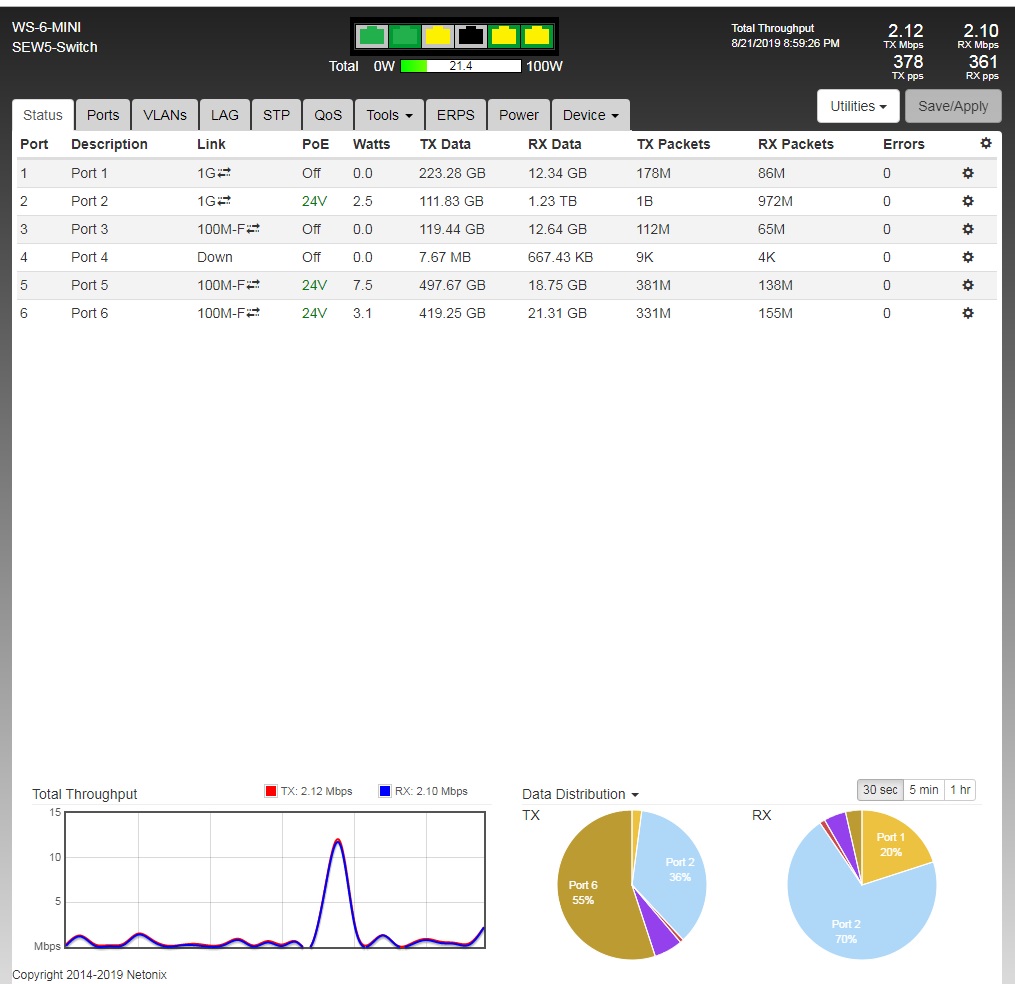1015x984 pixels.
Task: Click the gear icon for Port 1 row
Action: click(x=967, y=173)
